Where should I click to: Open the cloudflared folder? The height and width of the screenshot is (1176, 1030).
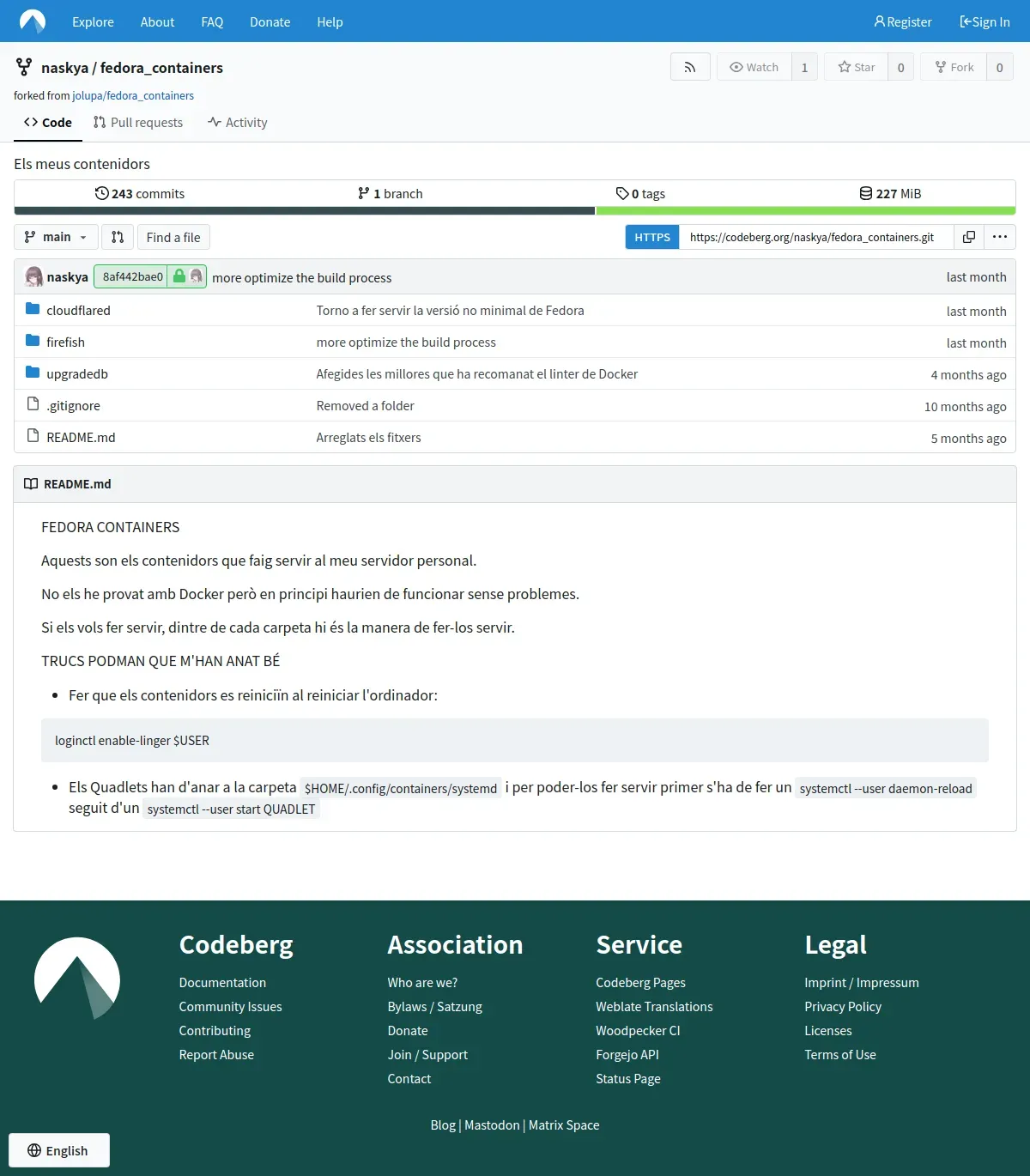[78, 310]
